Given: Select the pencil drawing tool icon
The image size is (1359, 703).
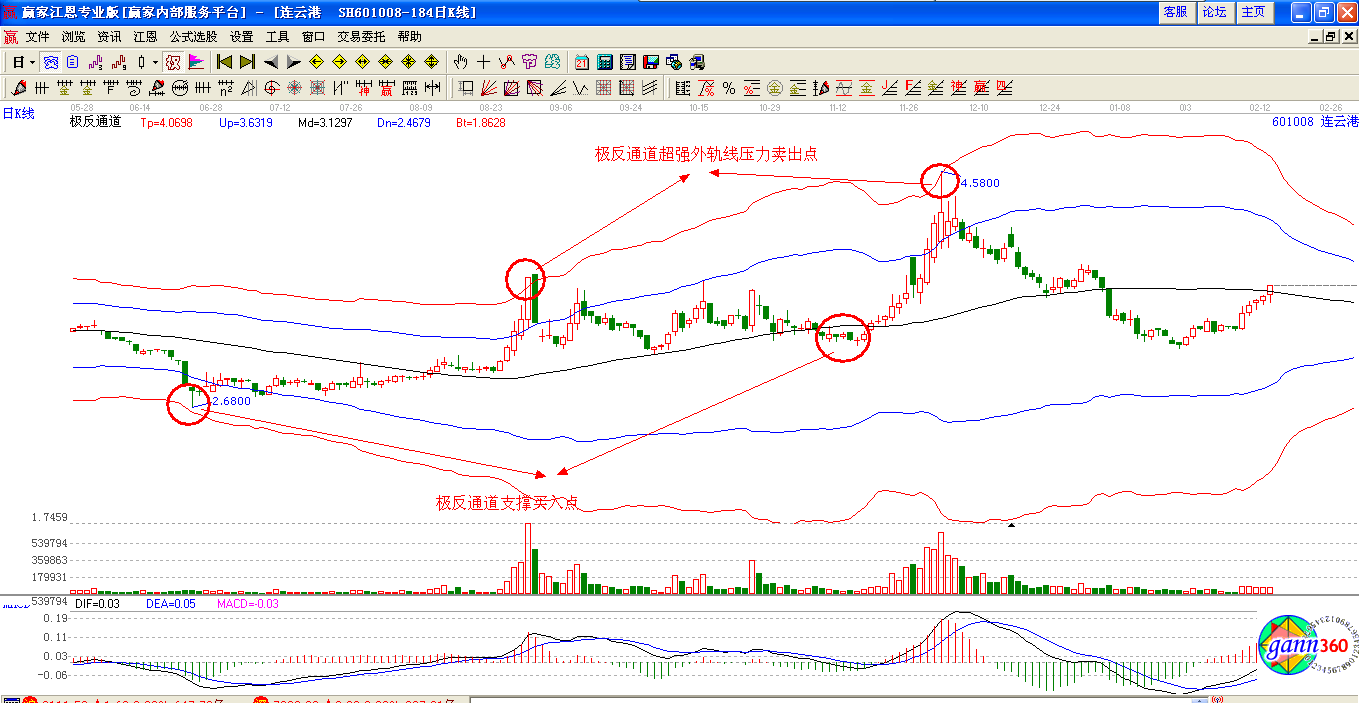Looking at the screenshot, I should 19,88.
